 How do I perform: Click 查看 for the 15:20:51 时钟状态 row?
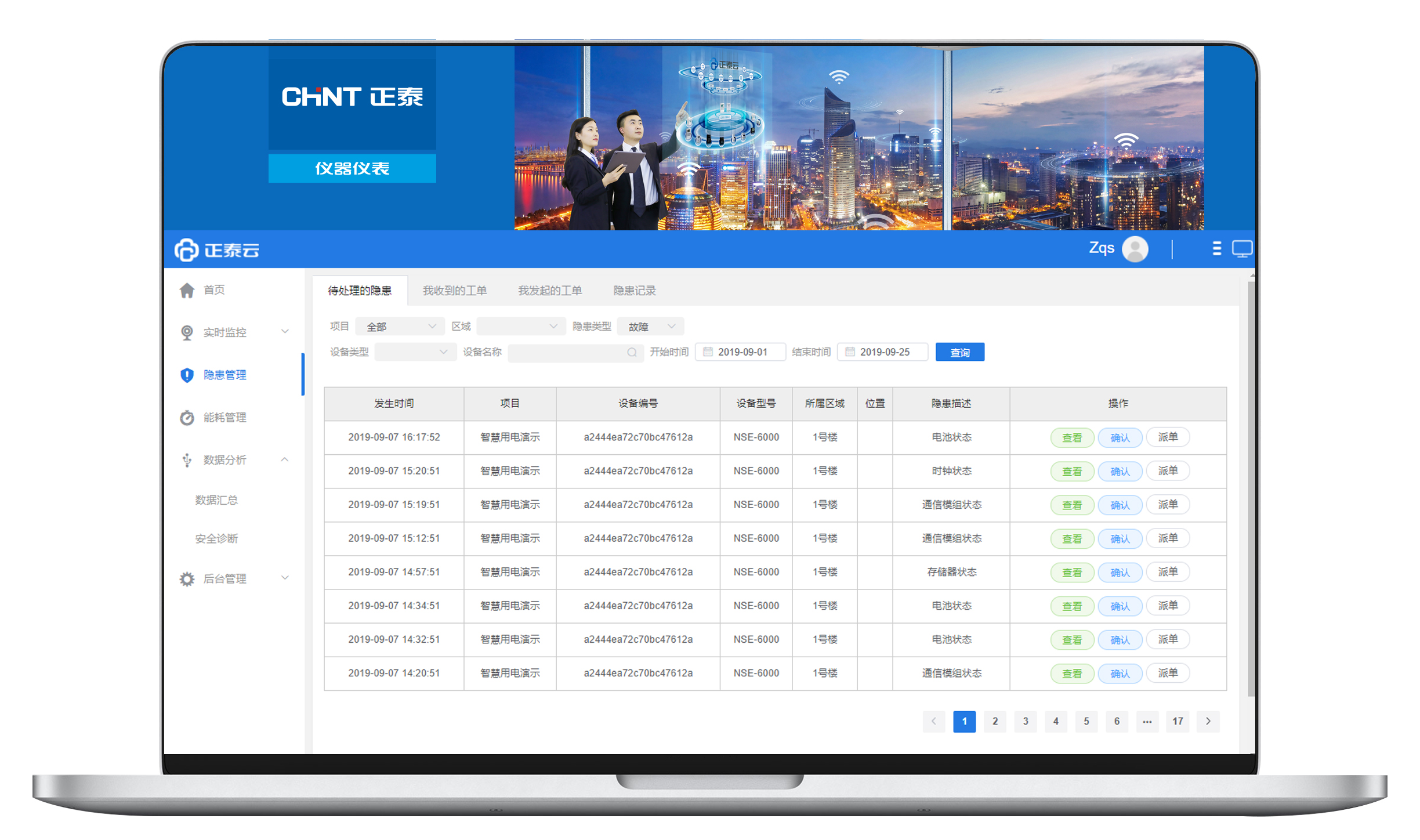coord(1072,471)
